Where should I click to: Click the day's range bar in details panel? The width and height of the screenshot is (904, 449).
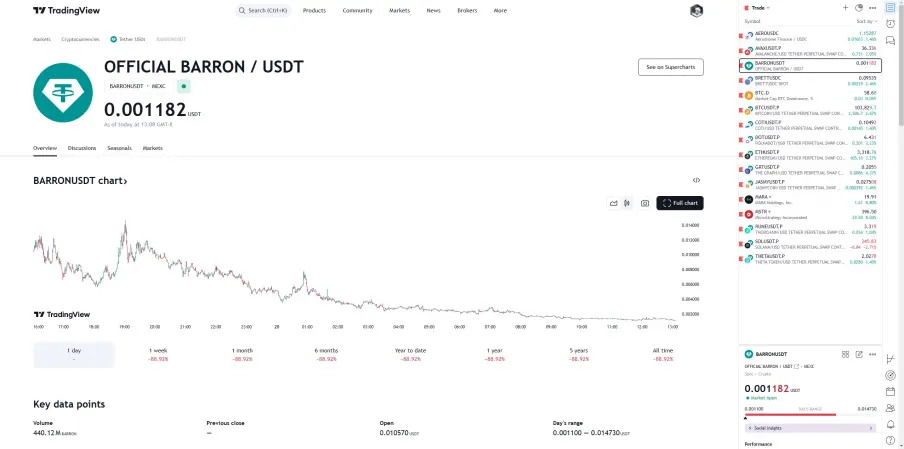811,414
